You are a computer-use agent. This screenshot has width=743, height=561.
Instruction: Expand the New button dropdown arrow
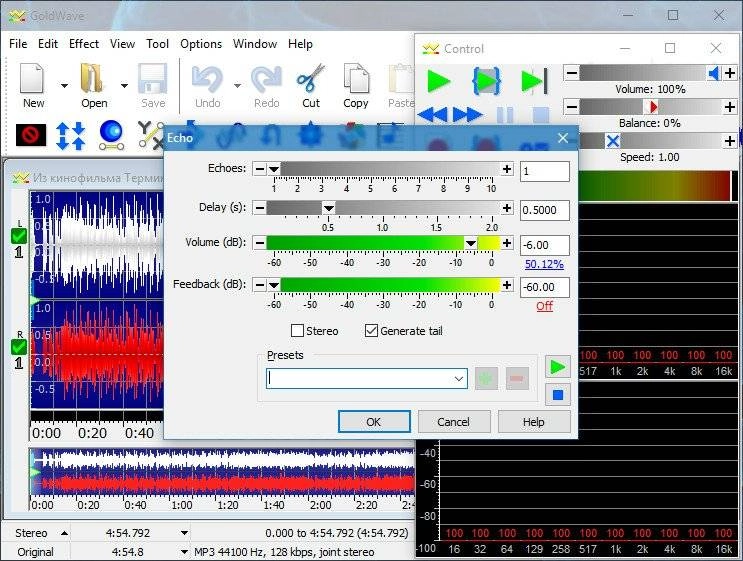click(64, 86)
